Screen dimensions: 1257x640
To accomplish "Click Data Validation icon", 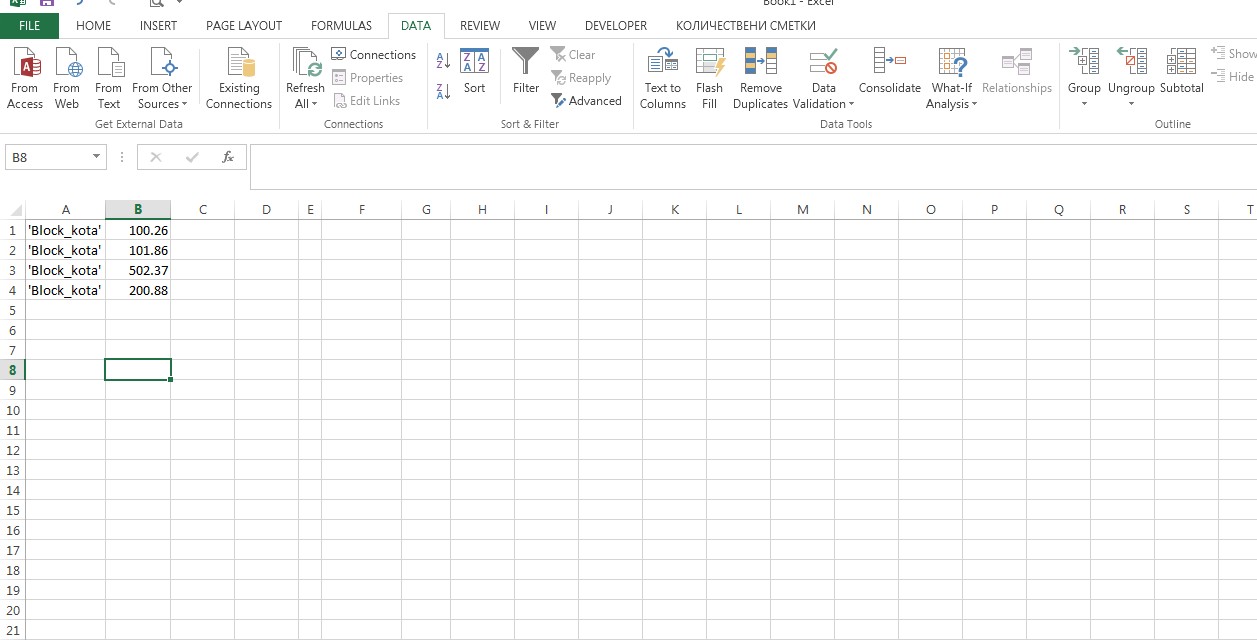I will (824, 64).
